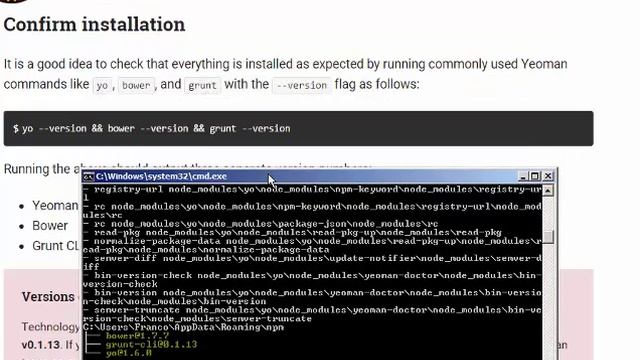Click the cmd.exe vertical scrollbar thumb
The height and width of the screenshot is (360, 640).
point(549,237)
